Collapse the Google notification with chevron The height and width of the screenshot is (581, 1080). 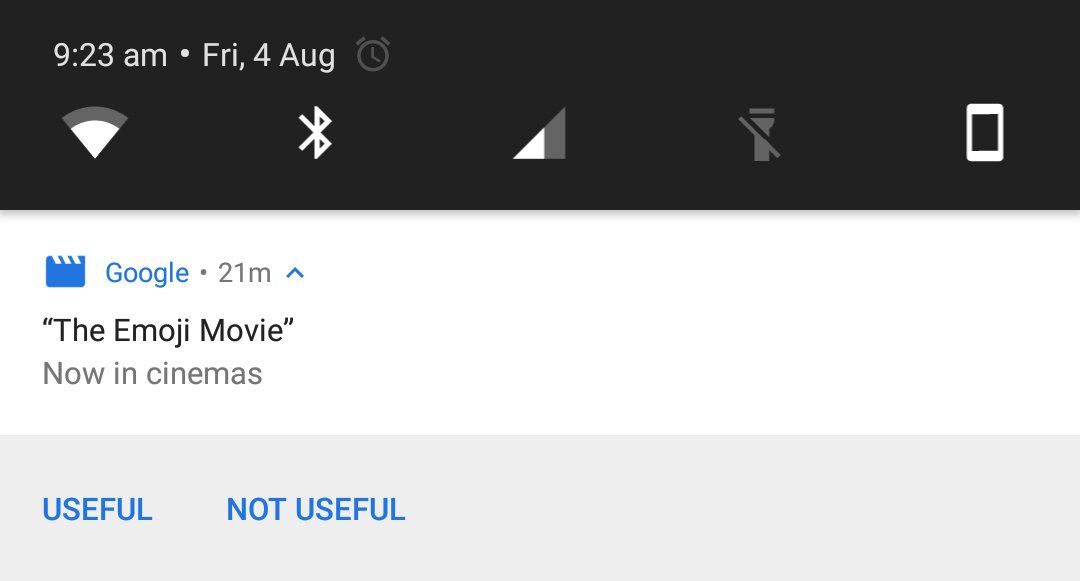tap(295, 272)
